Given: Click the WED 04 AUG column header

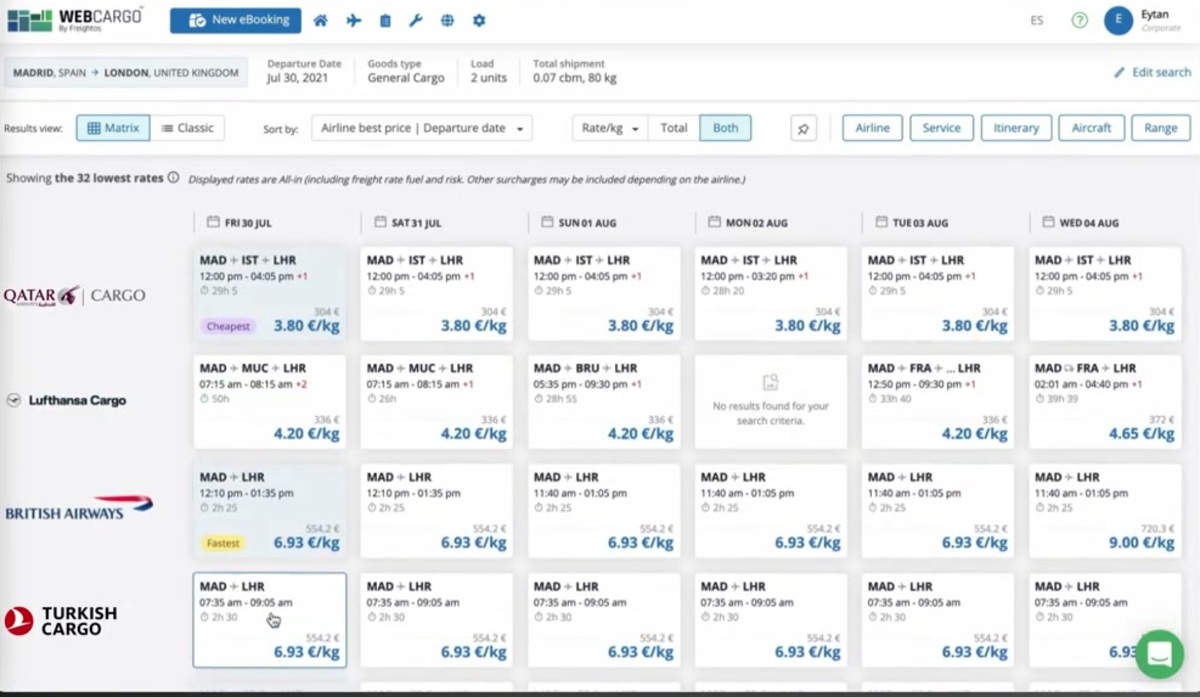Looking at the screenshot, I should point(1081,222).
